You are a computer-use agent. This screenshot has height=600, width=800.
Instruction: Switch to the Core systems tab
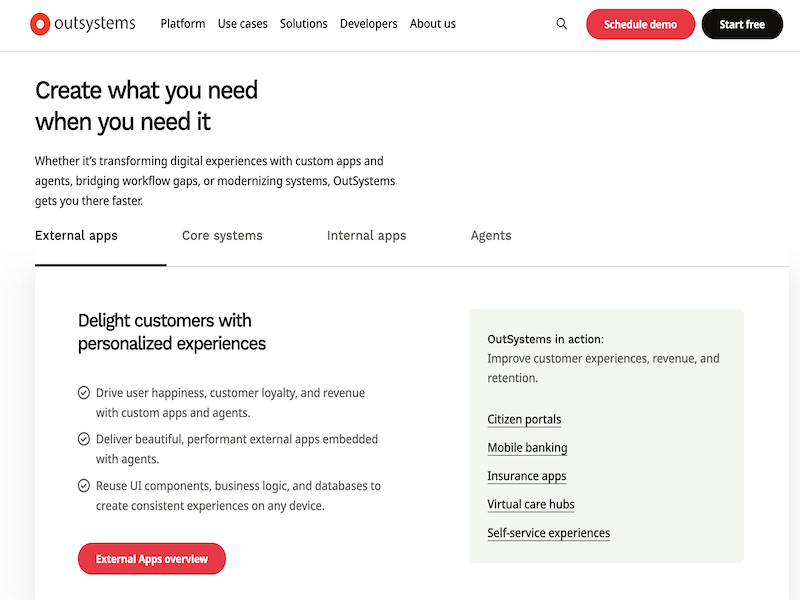pos(222,235)
